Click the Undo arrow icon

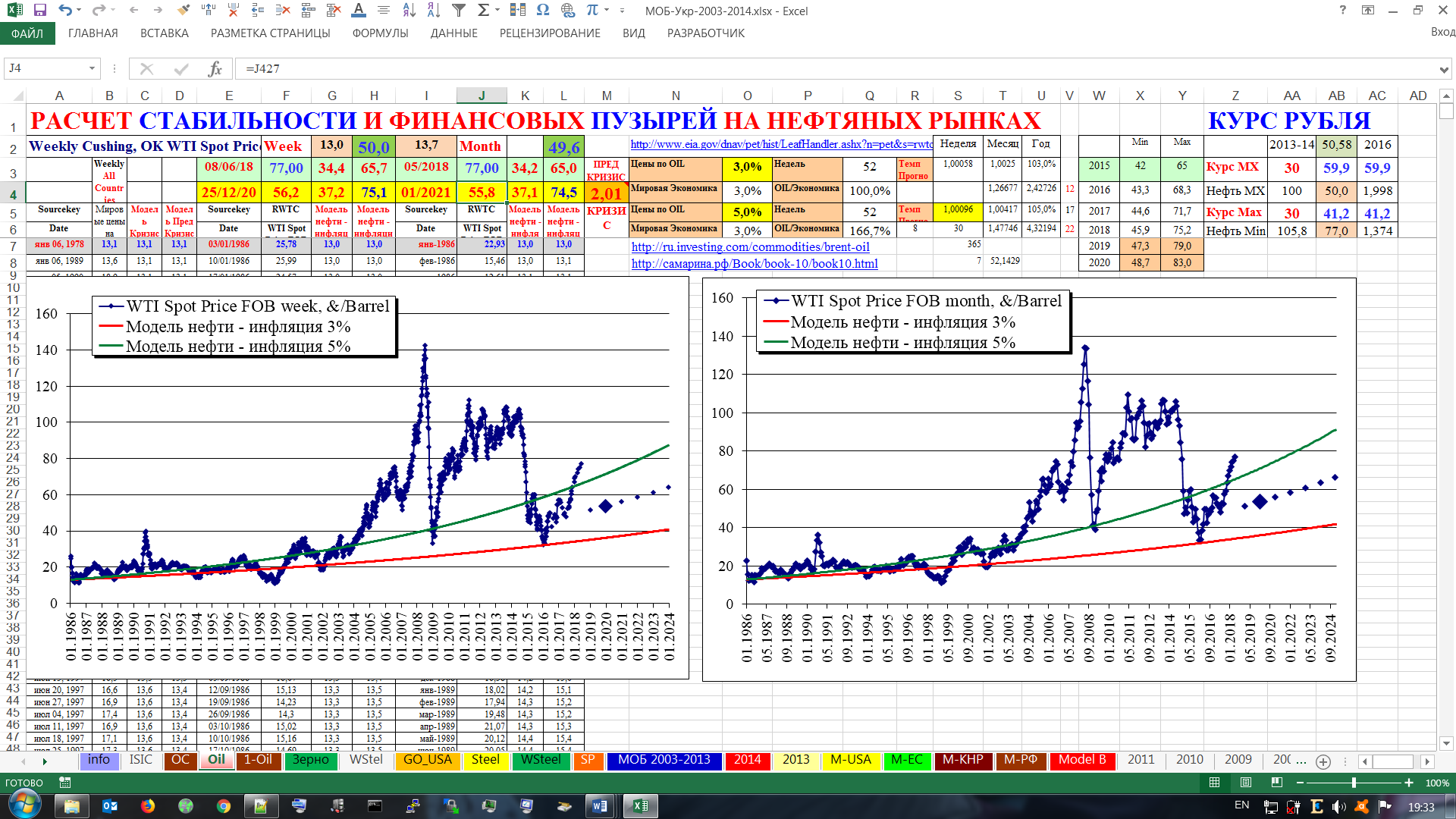[x=65, y=11]
